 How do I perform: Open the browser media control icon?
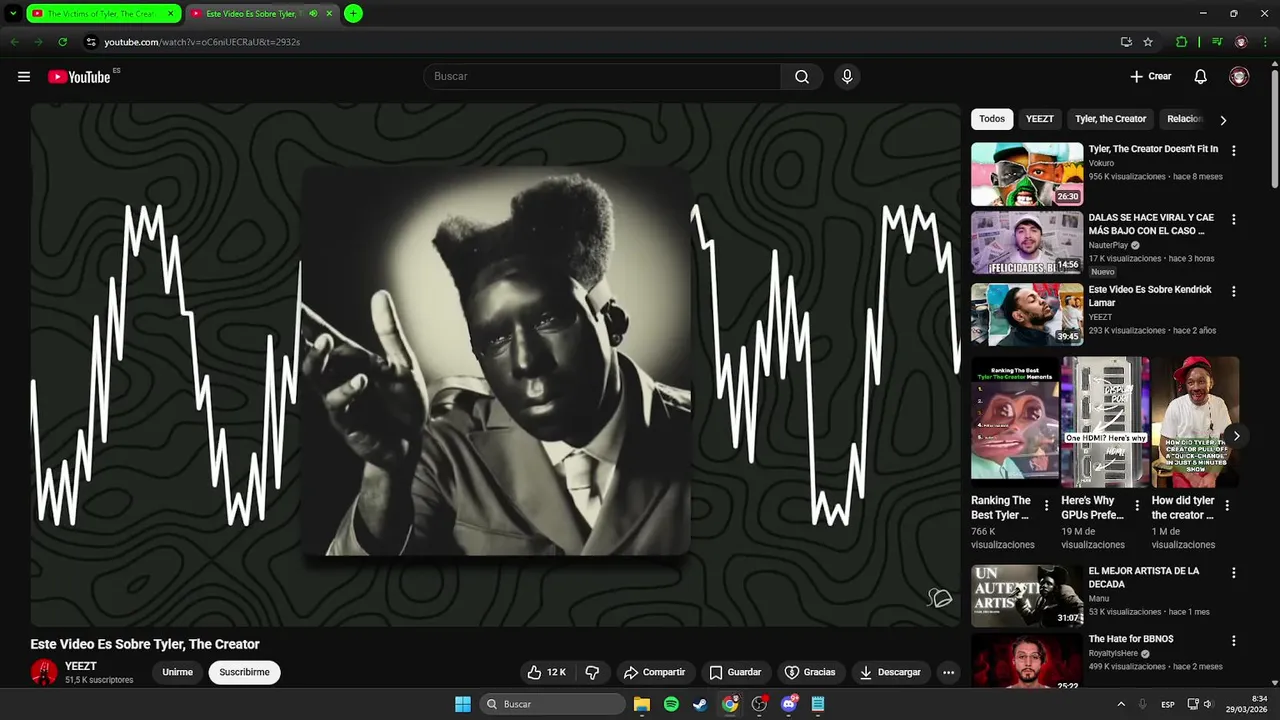point(1217,42)
